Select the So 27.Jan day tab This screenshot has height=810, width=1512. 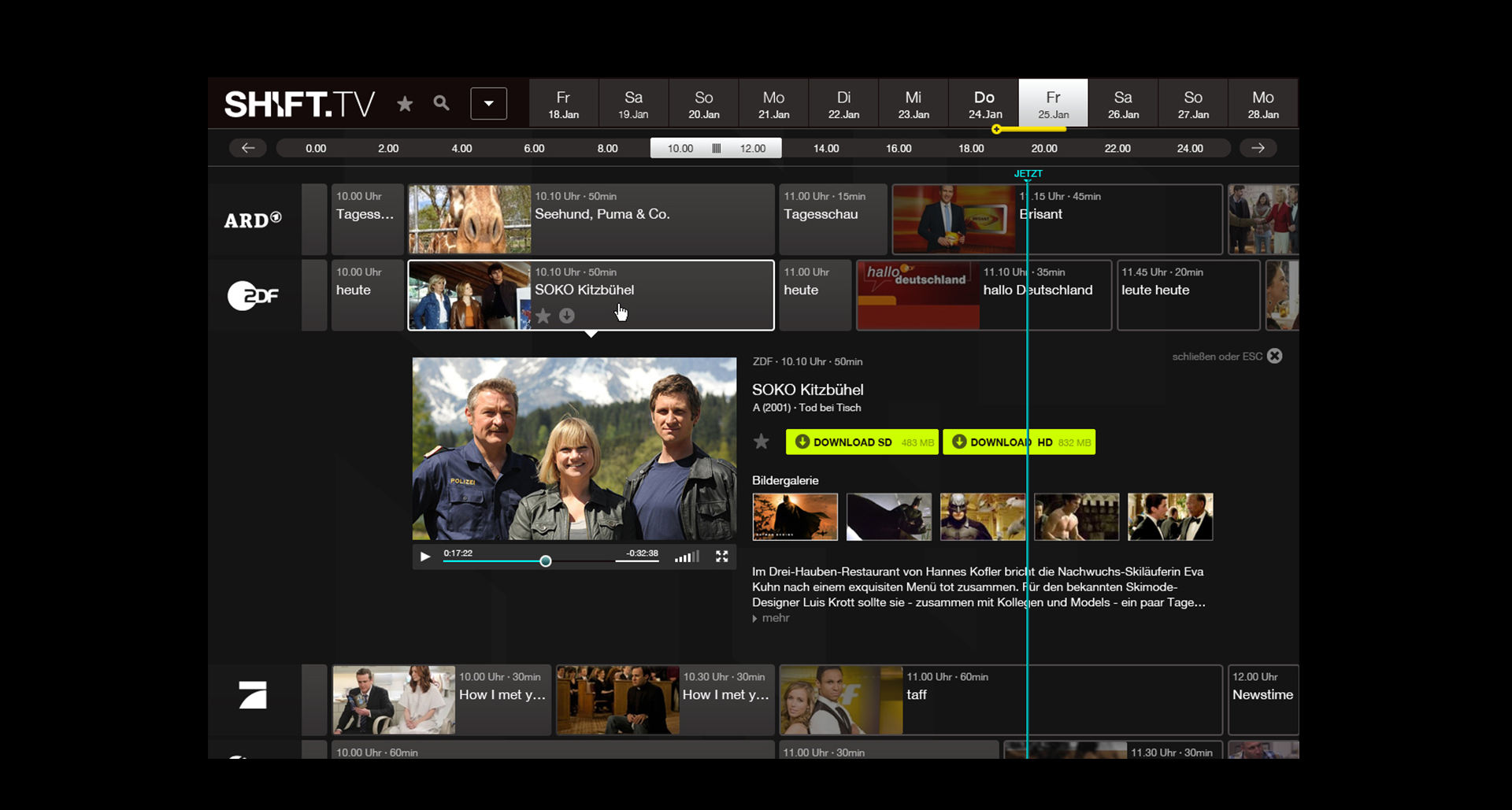[1193, 103]
